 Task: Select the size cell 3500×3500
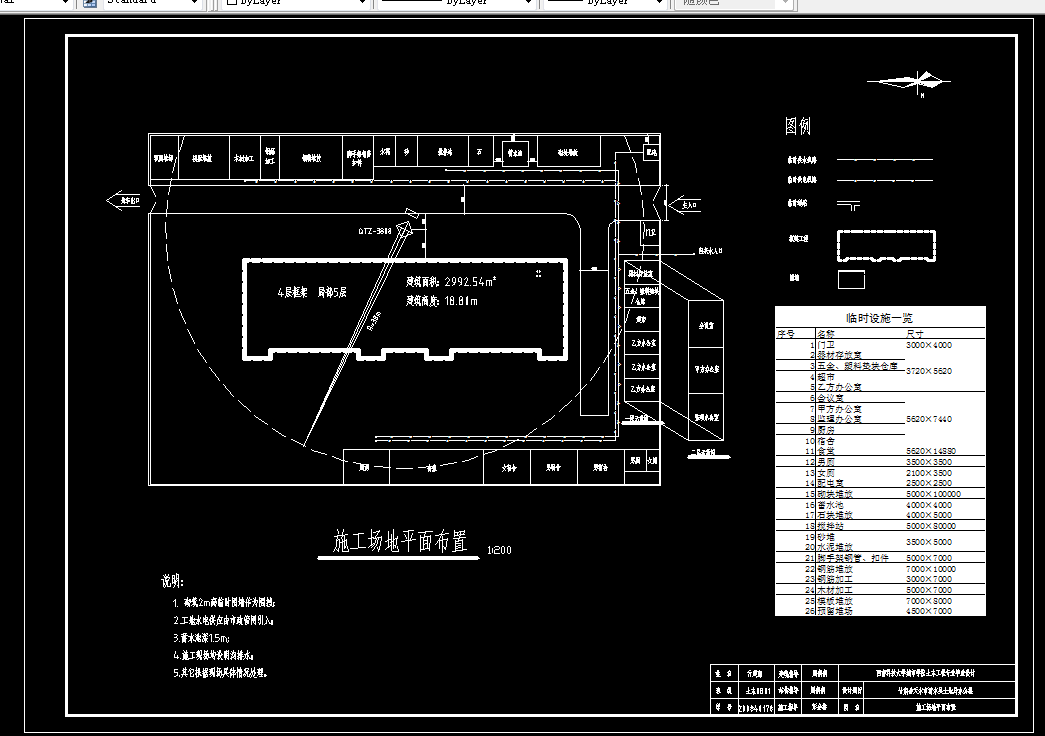[929, 462]
